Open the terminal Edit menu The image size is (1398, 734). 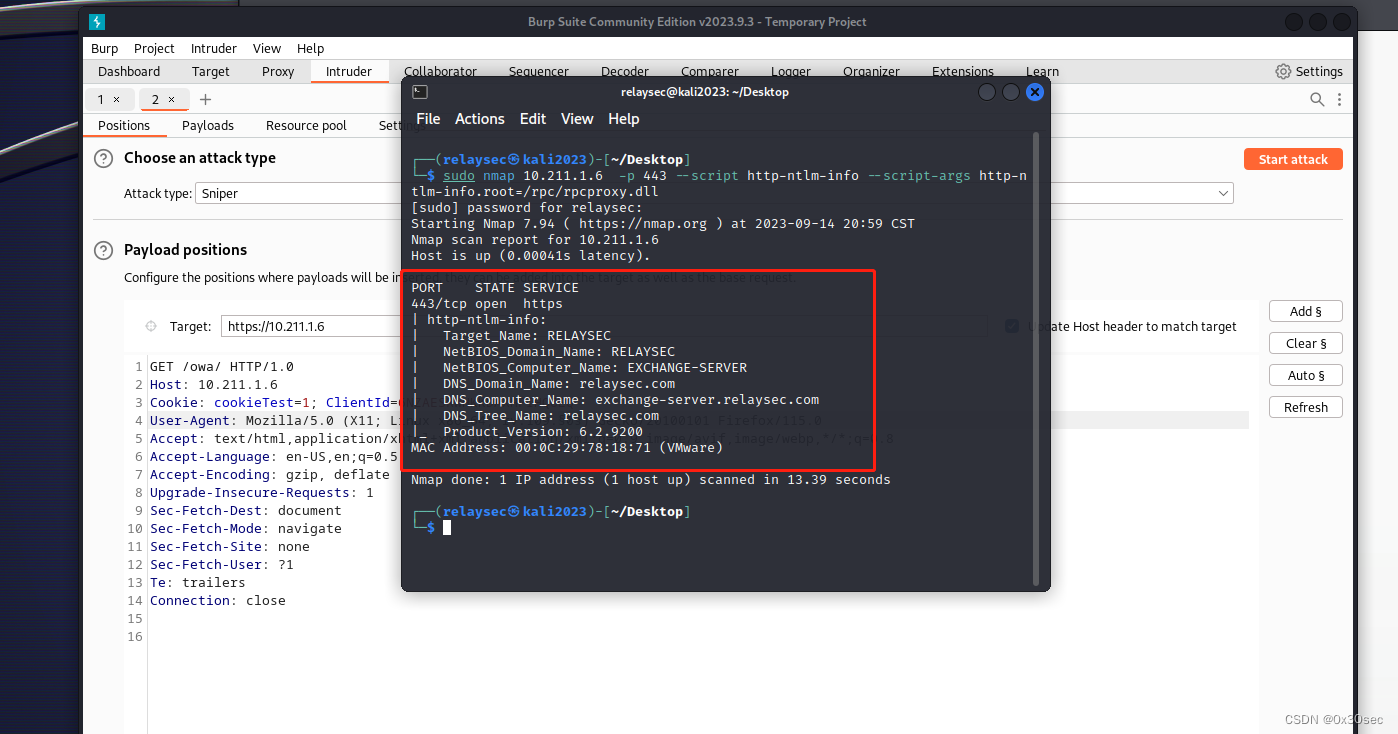pos(533,119)
